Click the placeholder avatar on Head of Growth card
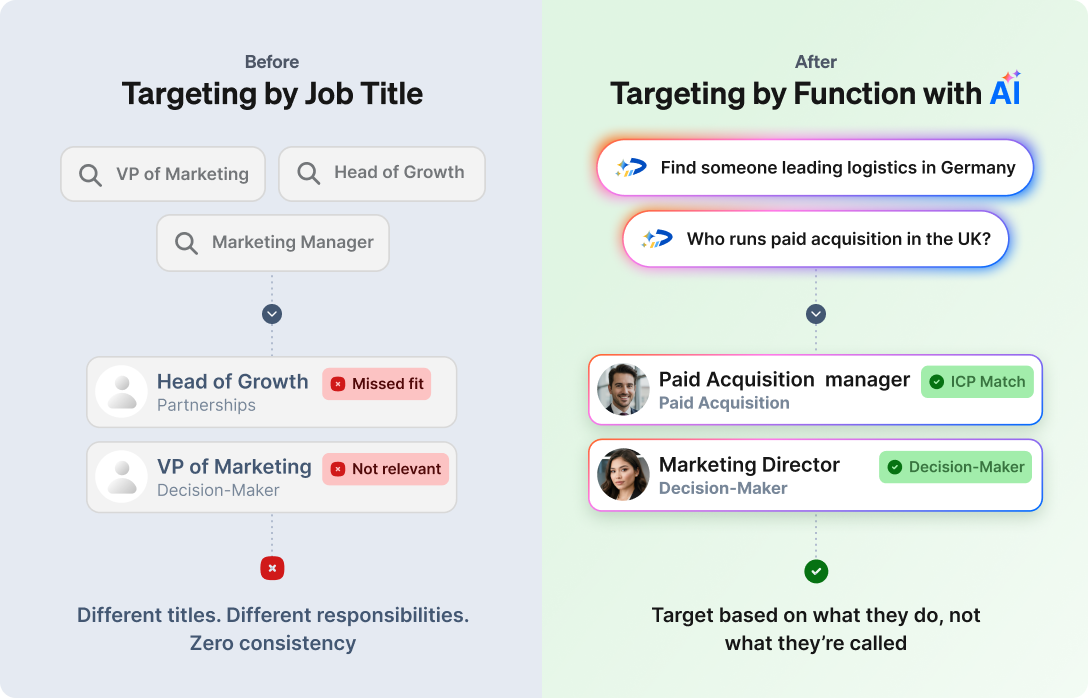 (x=122, y=391)
